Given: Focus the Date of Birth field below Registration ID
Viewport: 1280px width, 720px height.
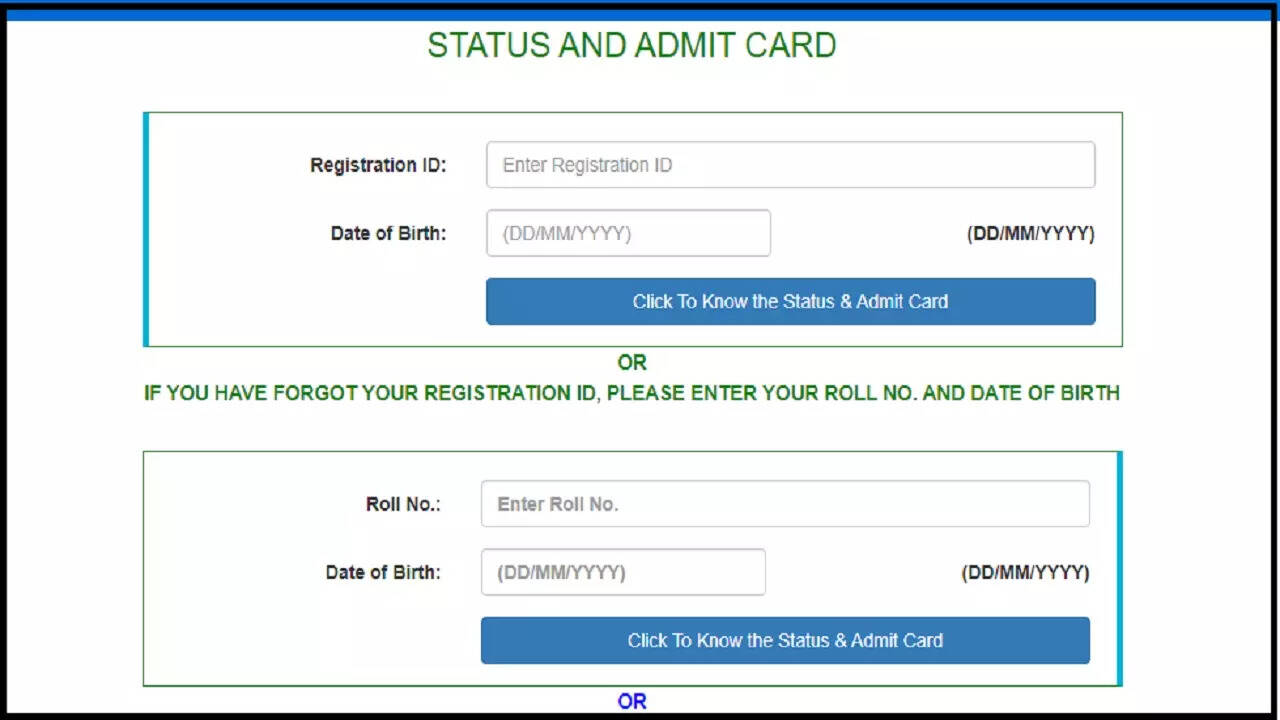Looking at the screenshot, I should [x=628, y=233].
